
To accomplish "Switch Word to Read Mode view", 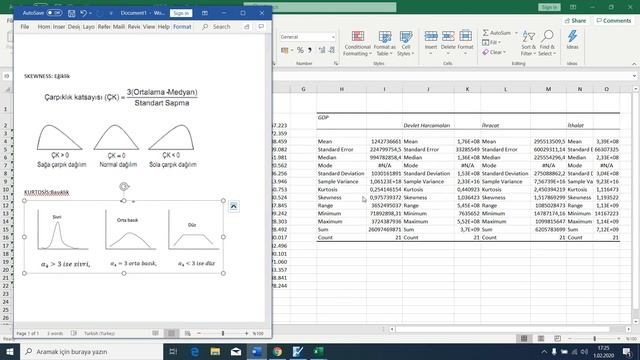I will coord(156,333).
